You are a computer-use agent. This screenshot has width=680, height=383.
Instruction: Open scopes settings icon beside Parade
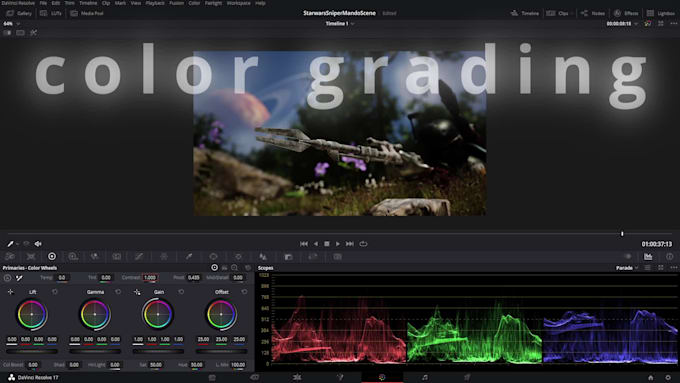647,268
